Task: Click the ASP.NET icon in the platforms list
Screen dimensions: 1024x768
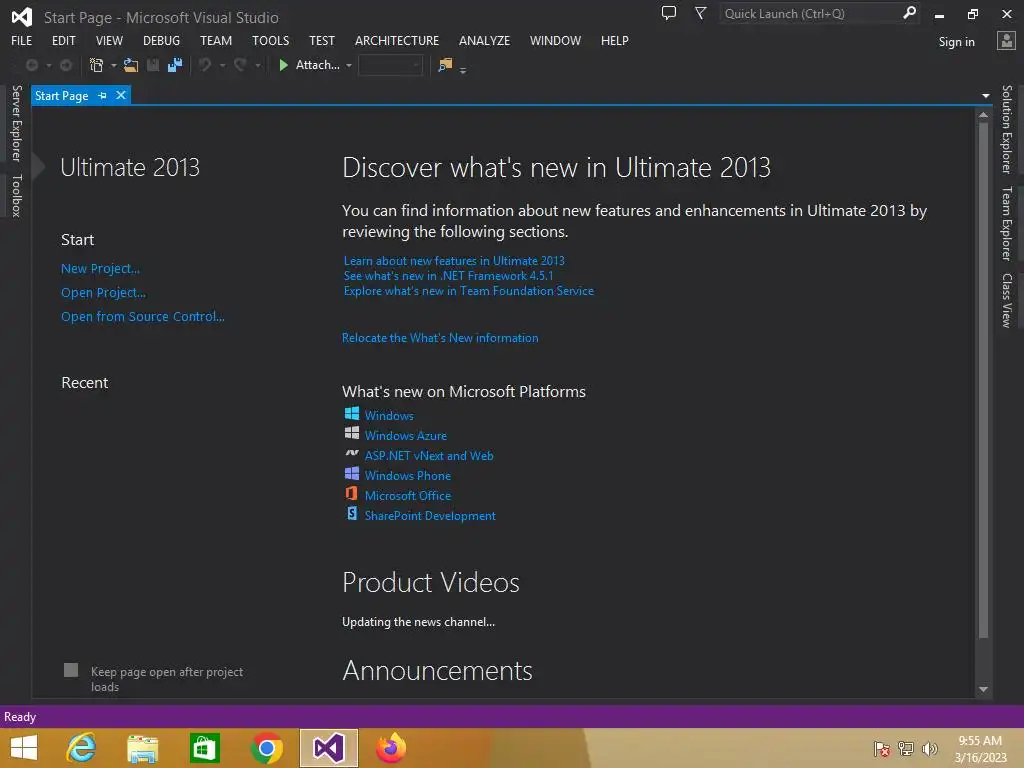Action: [351, 453]
